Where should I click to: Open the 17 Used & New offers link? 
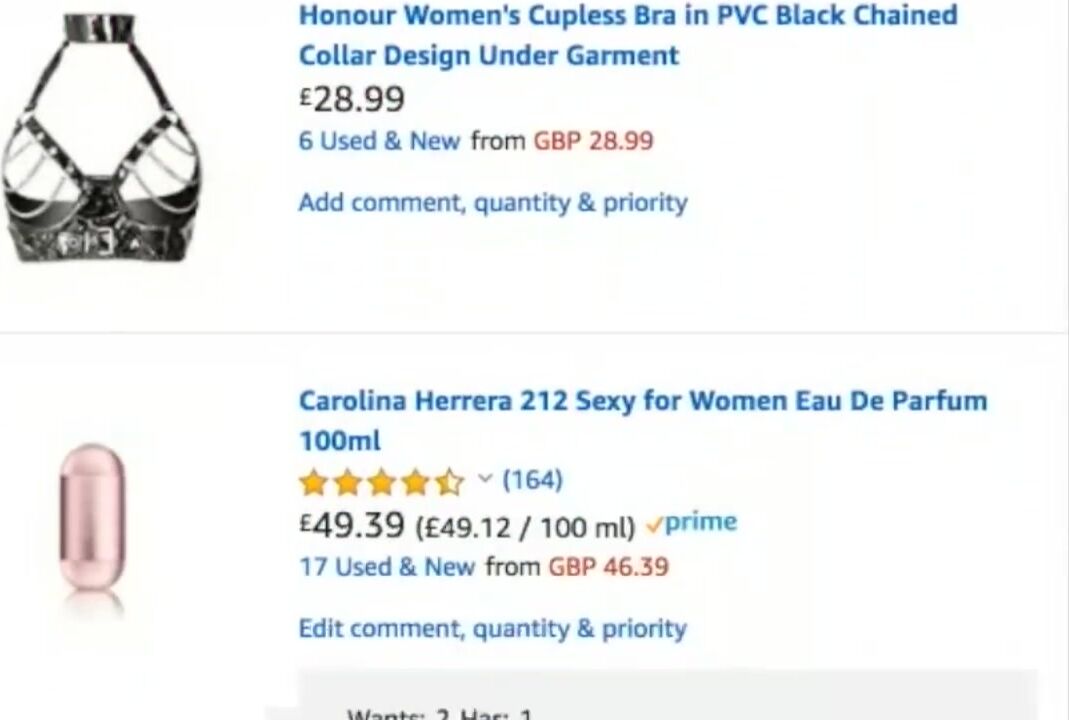(387, 567)
